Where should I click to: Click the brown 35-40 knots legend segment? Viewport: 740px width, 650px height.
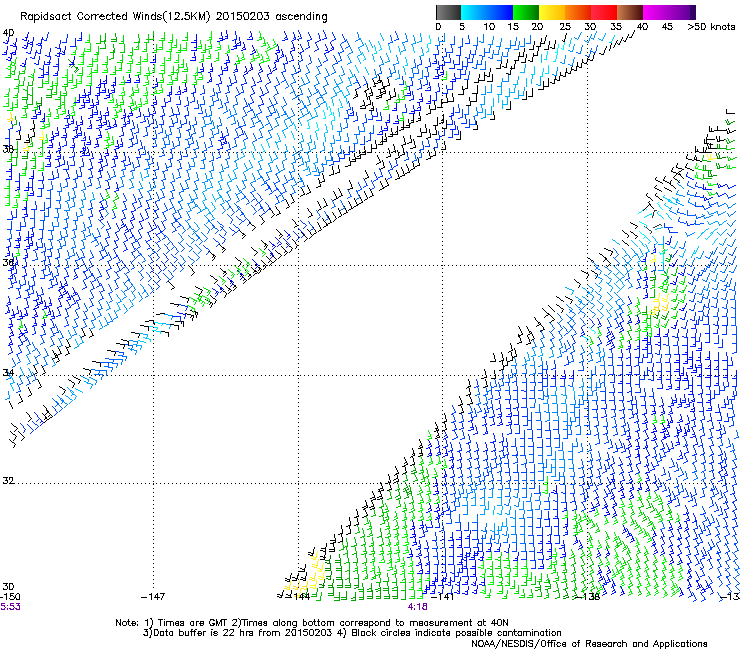630,12
